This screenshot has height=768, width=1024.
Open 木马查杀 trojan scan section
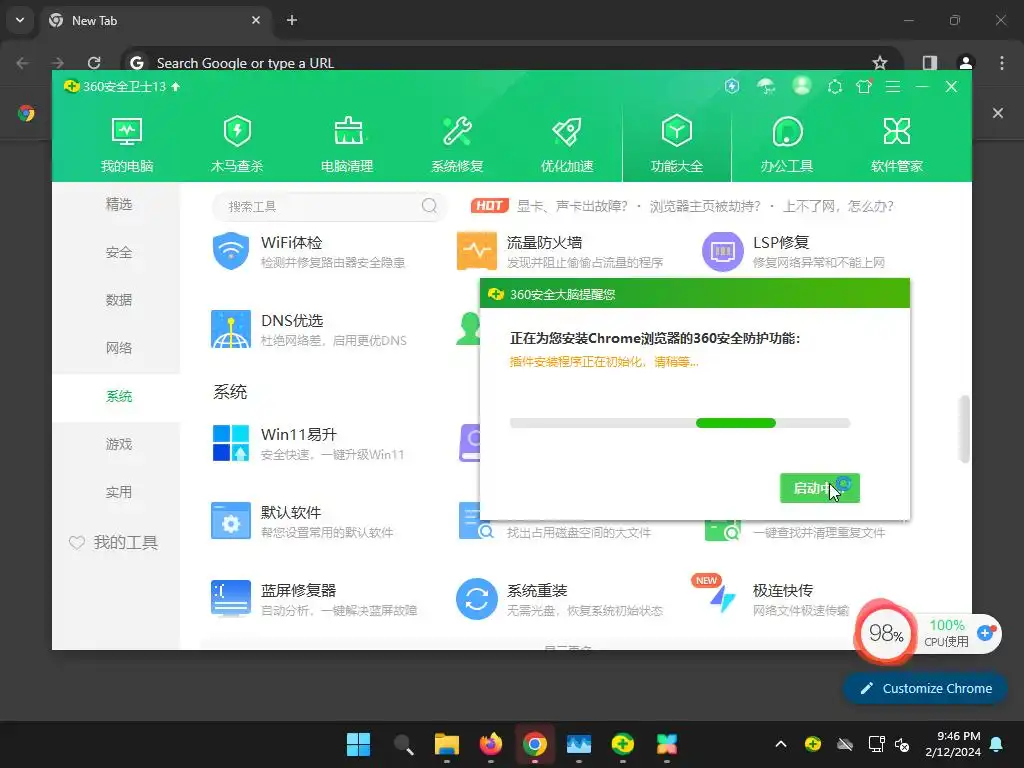237,144
